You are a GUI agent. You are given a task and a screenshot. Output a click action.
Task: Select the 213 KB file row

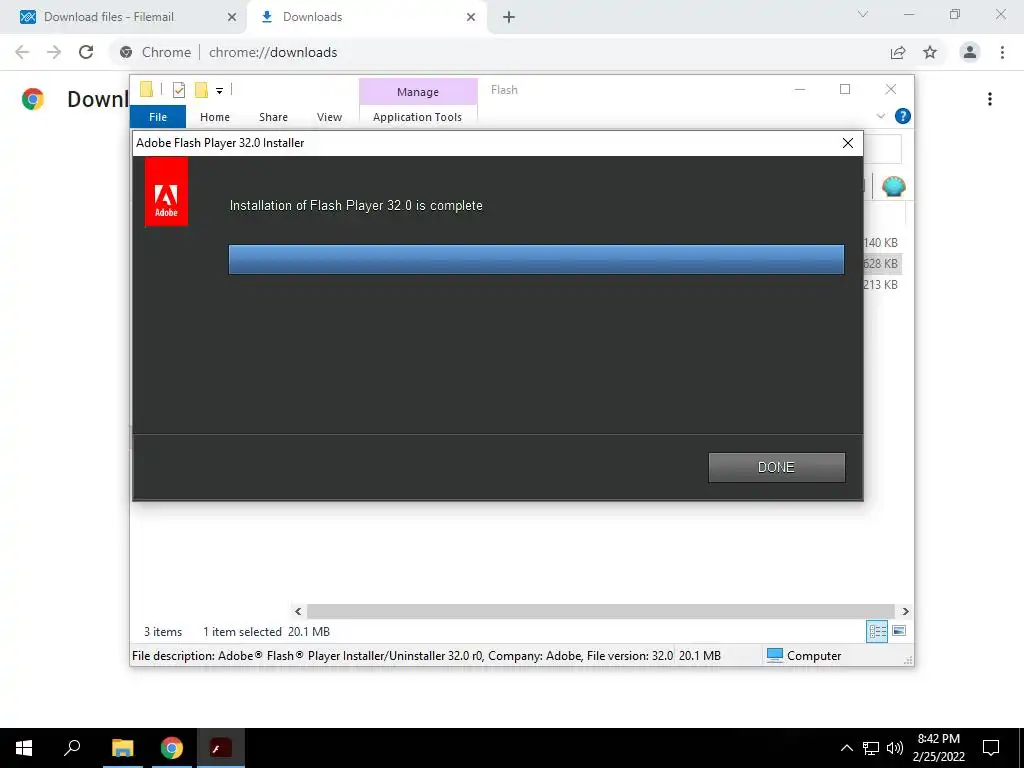880,285
